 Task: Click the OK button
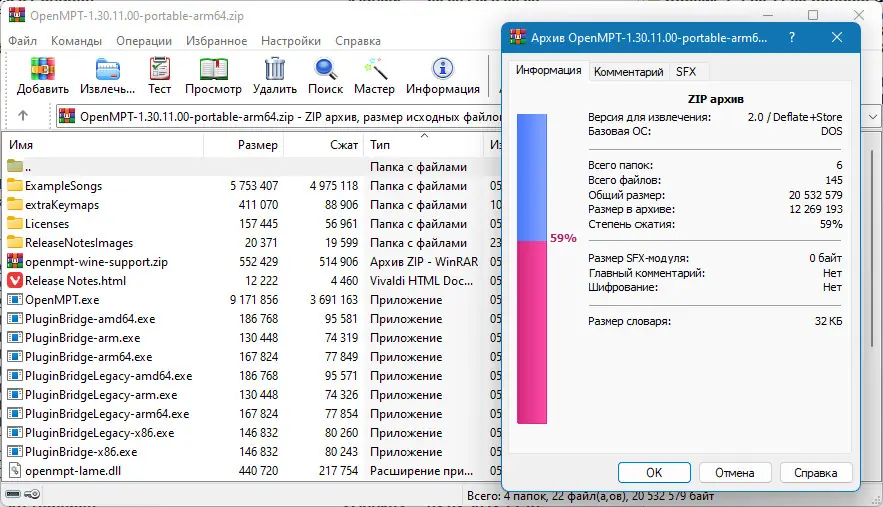(x=654, y=473)
